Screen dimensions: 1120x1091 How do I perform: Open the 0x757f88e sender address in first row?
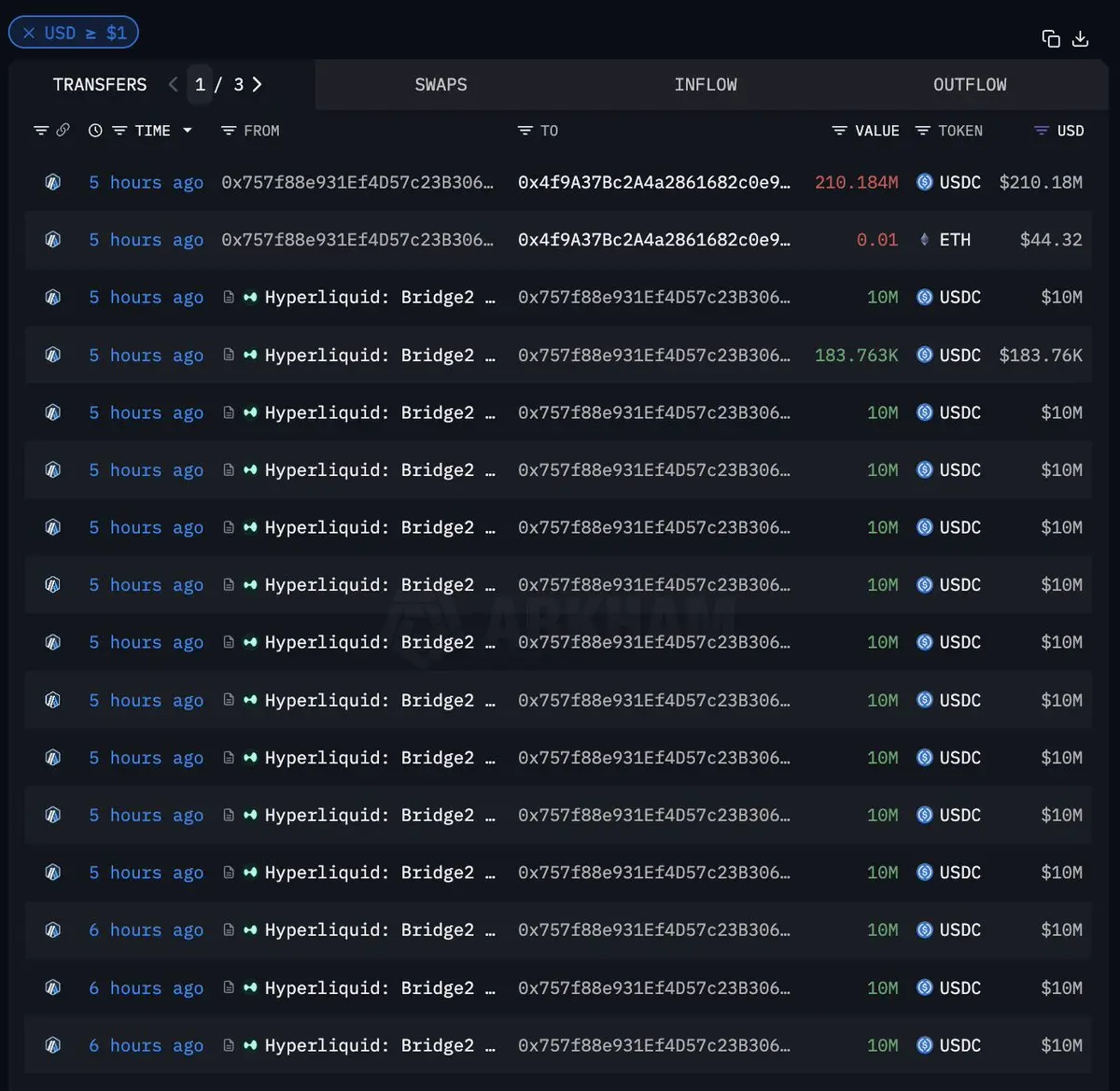click(x=357, y=182)
